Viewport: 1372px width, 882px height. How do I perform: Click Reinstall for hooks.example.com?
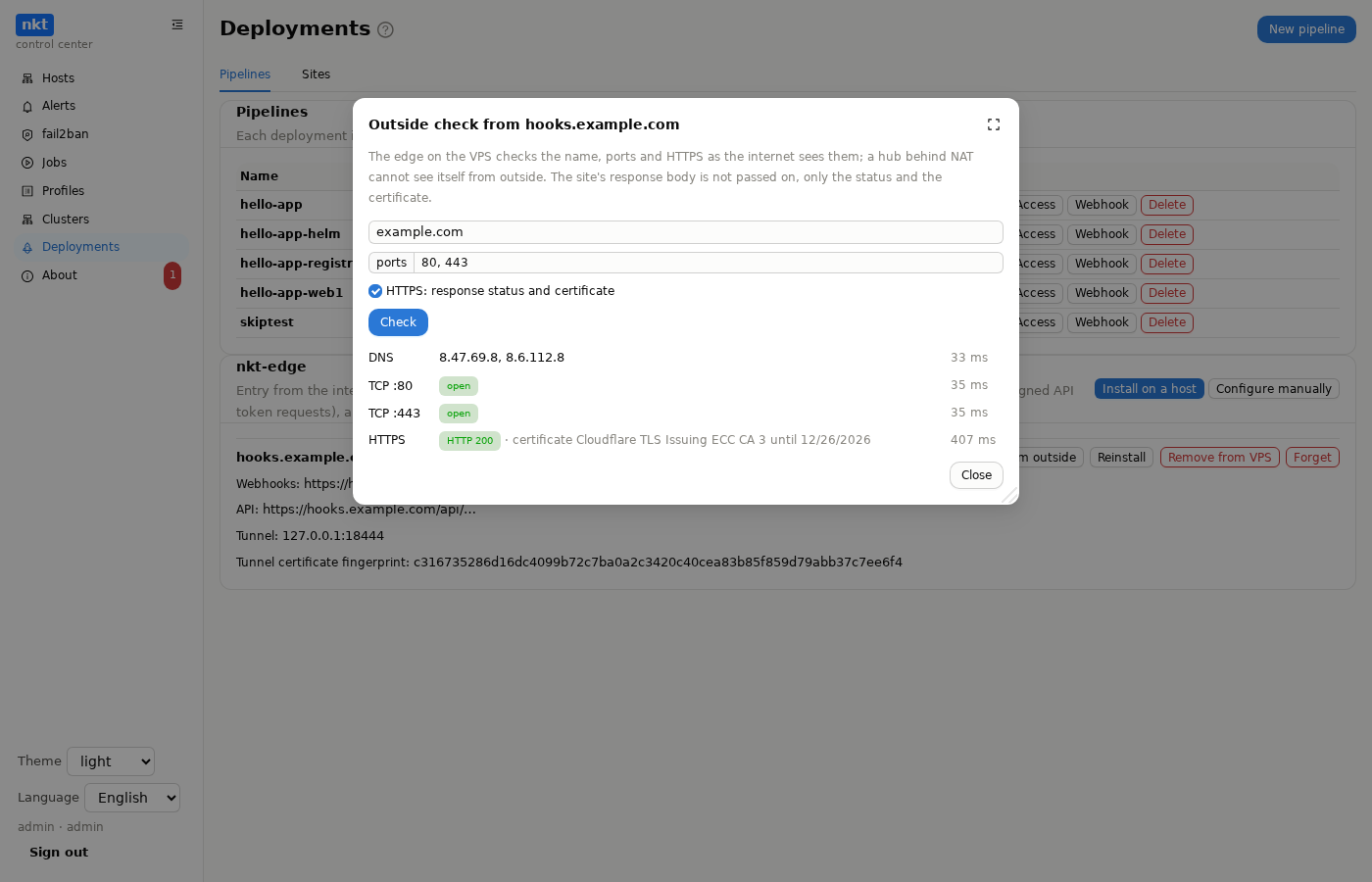1121,458
